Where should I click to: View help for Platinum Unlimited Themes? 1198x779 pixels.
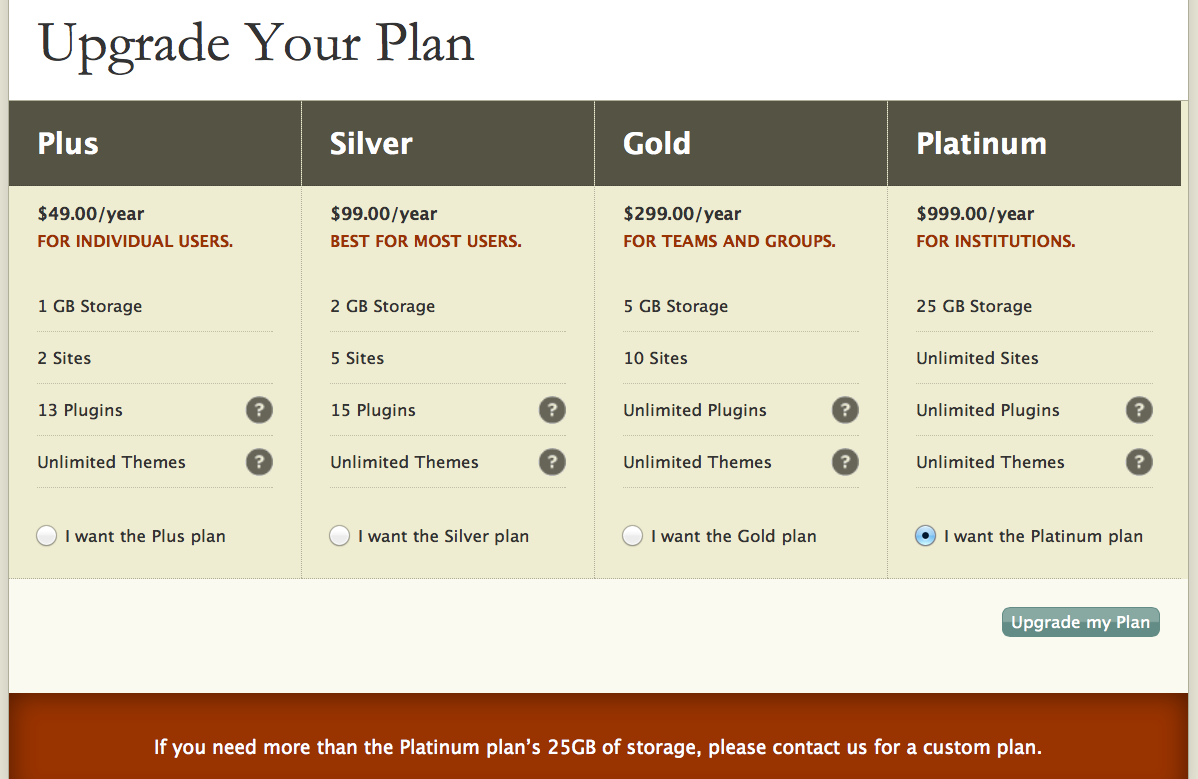tap(1139, 462)
